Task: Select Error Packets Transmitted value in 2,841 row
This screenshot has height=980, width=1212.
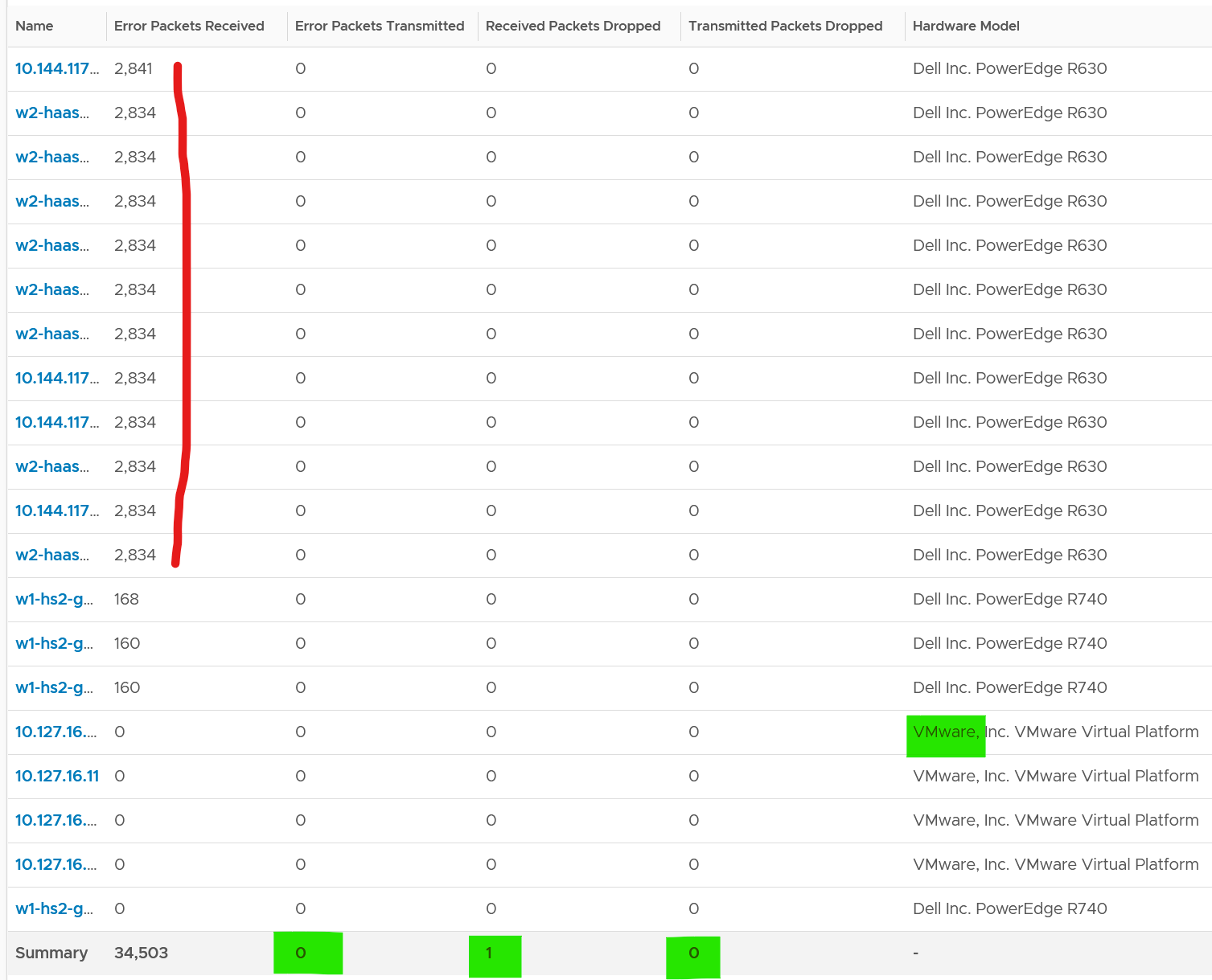Action: click(301, 68)
